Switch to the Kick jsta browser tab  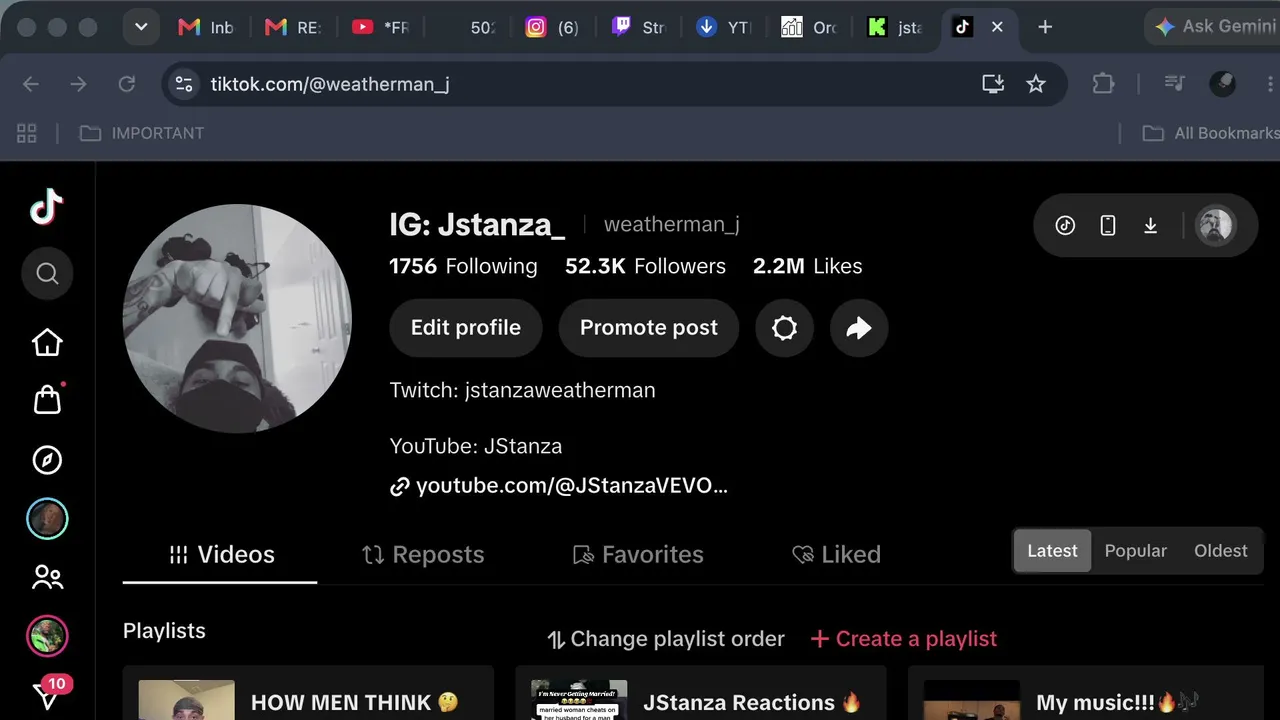tap(896, 27)
